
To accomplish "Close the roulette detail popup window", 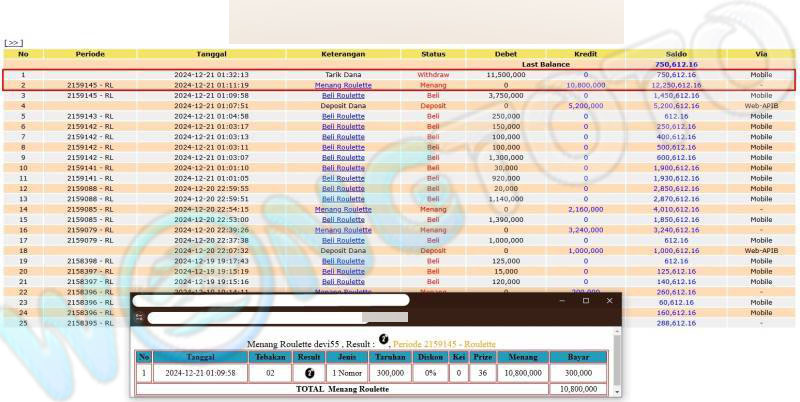I will (x=609, y=300).
